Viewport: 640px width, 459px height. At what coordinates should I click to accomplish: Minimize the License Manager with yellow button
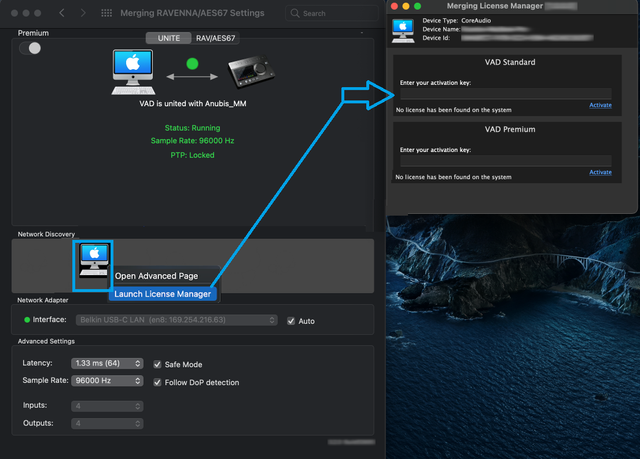[406, 6]
